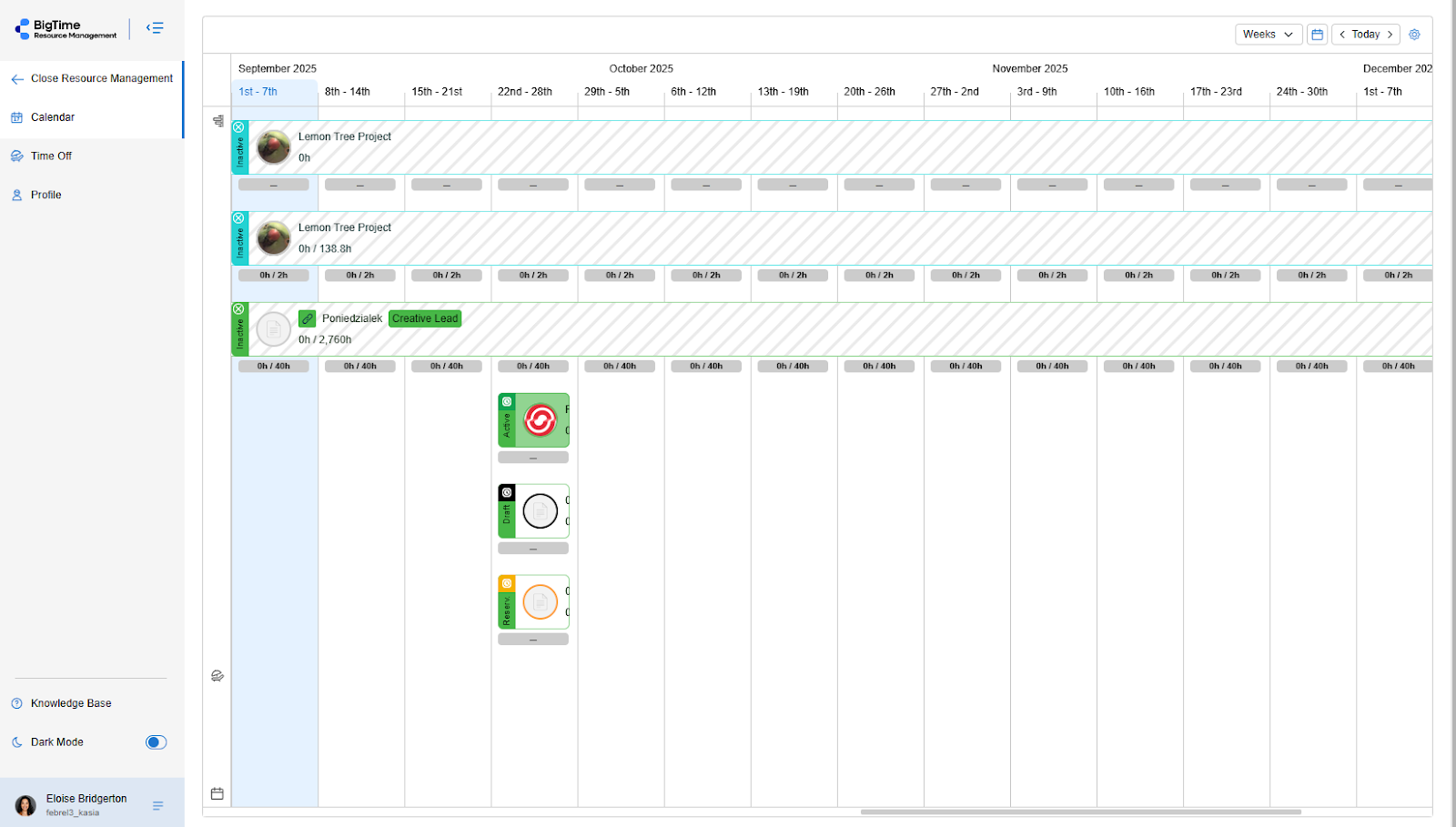Open the Weeks view dropdown
This screenshot has height=827, width=1456.
(x=1268, y=35)
